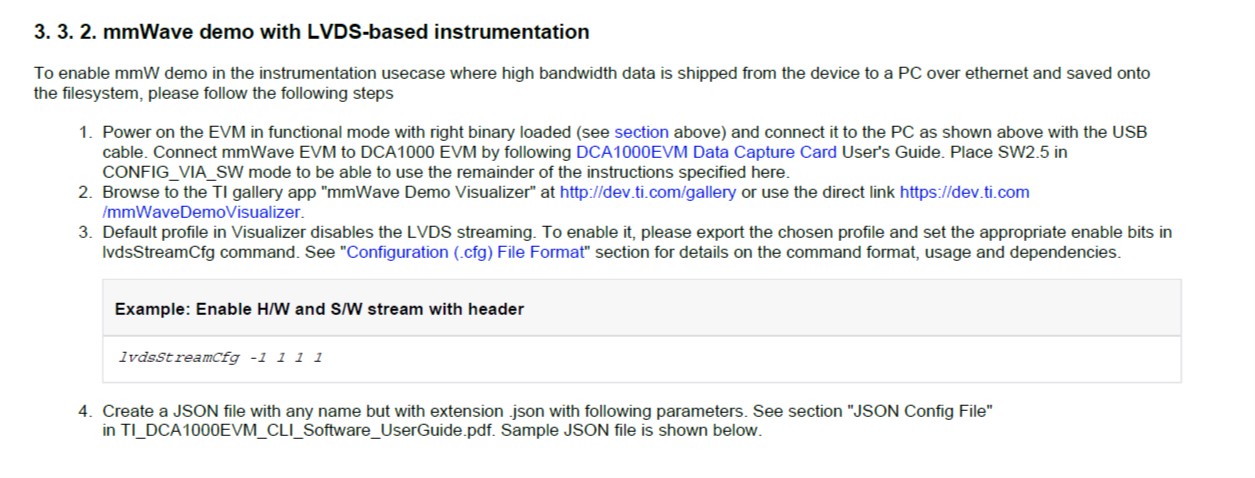This screenshot has height=478, width=1255.
Task: Click the lvdsStreamCfg -1 1 1 1 code line
Action: point(220,357)
